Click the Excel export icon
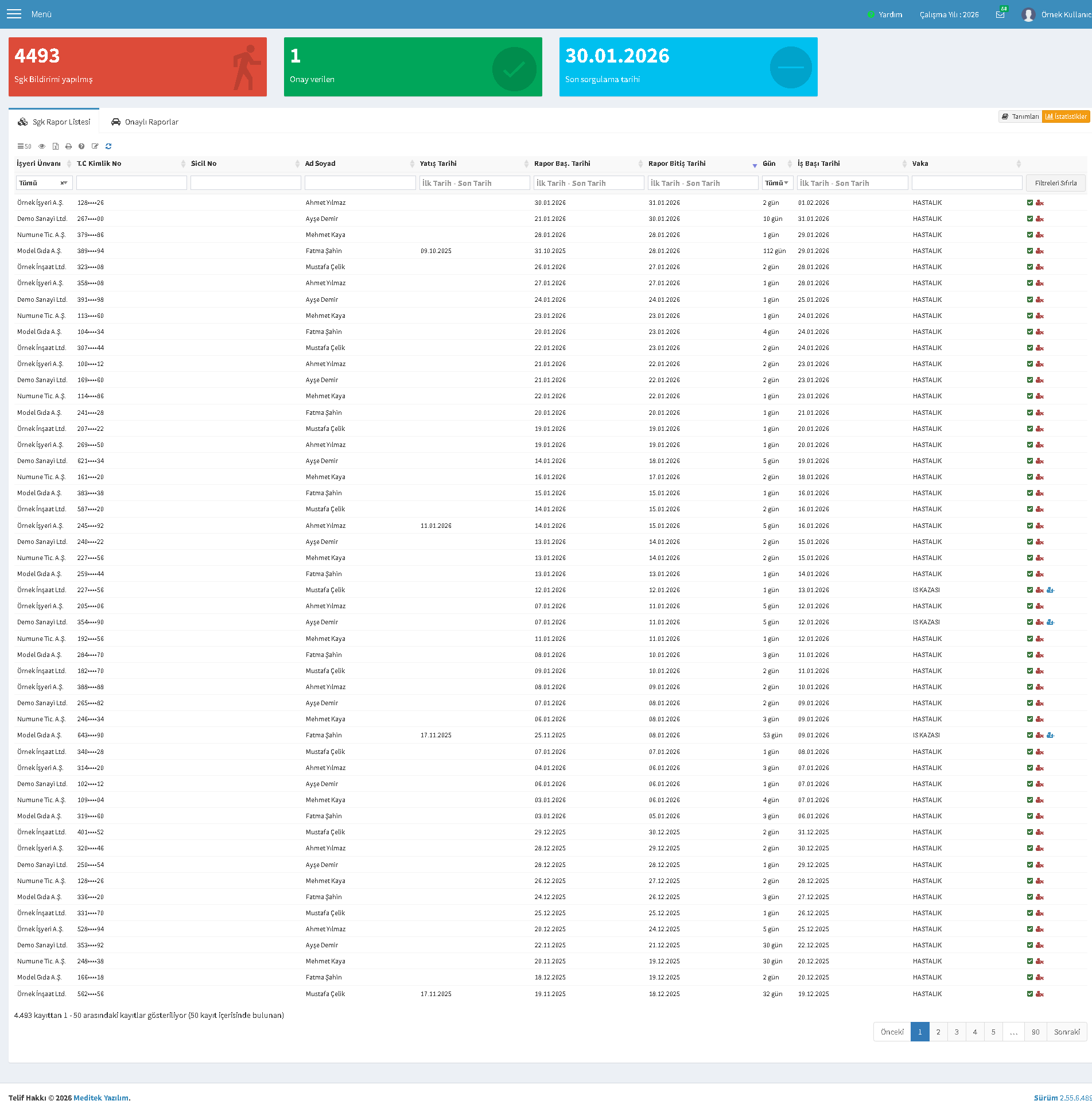 click(56, 146)
